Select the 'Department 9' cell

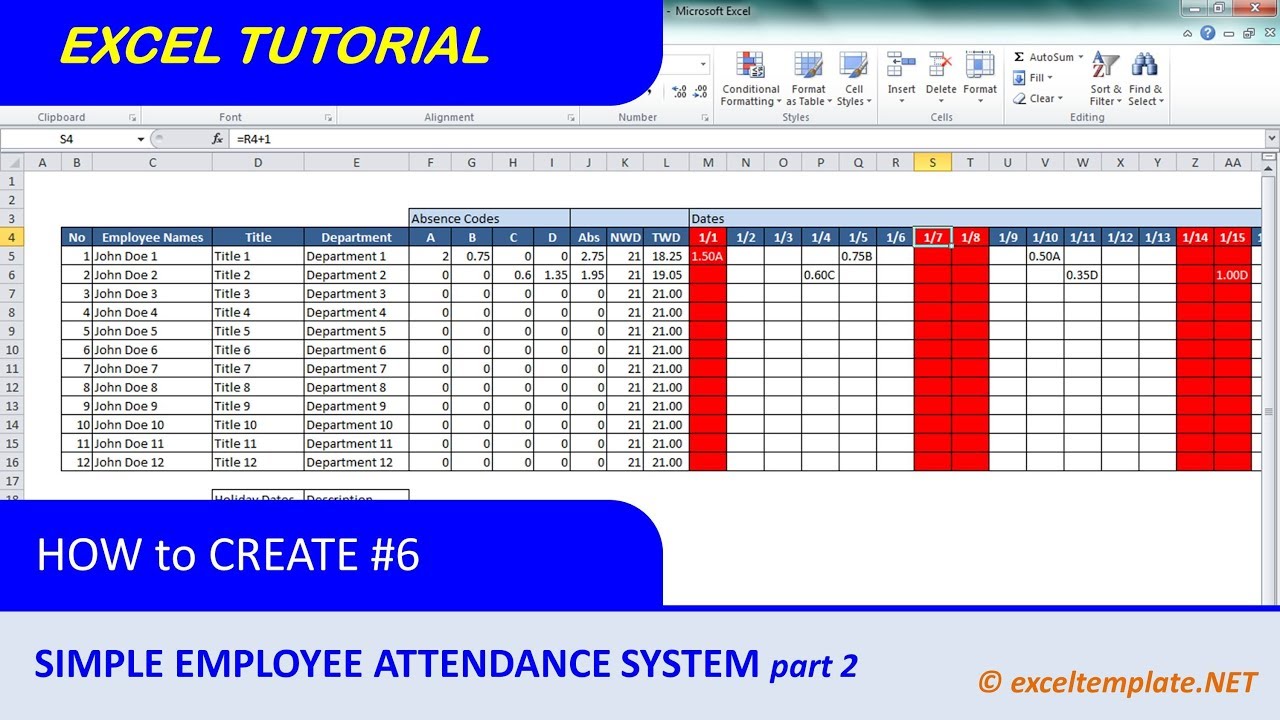coord(356,406)
